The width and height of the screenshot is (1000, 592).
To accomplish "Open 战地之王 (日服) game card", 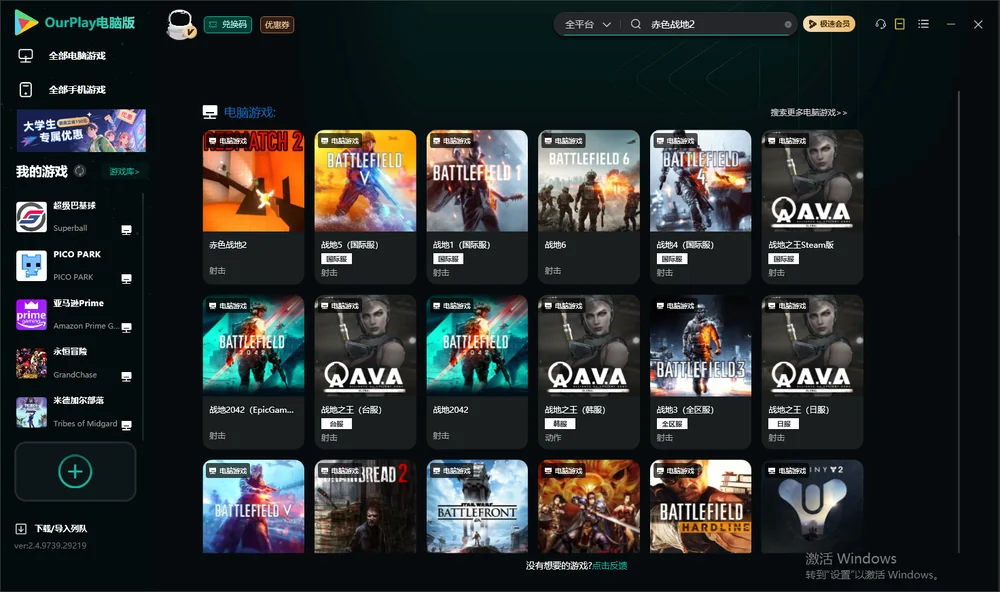I will point(812,372).
